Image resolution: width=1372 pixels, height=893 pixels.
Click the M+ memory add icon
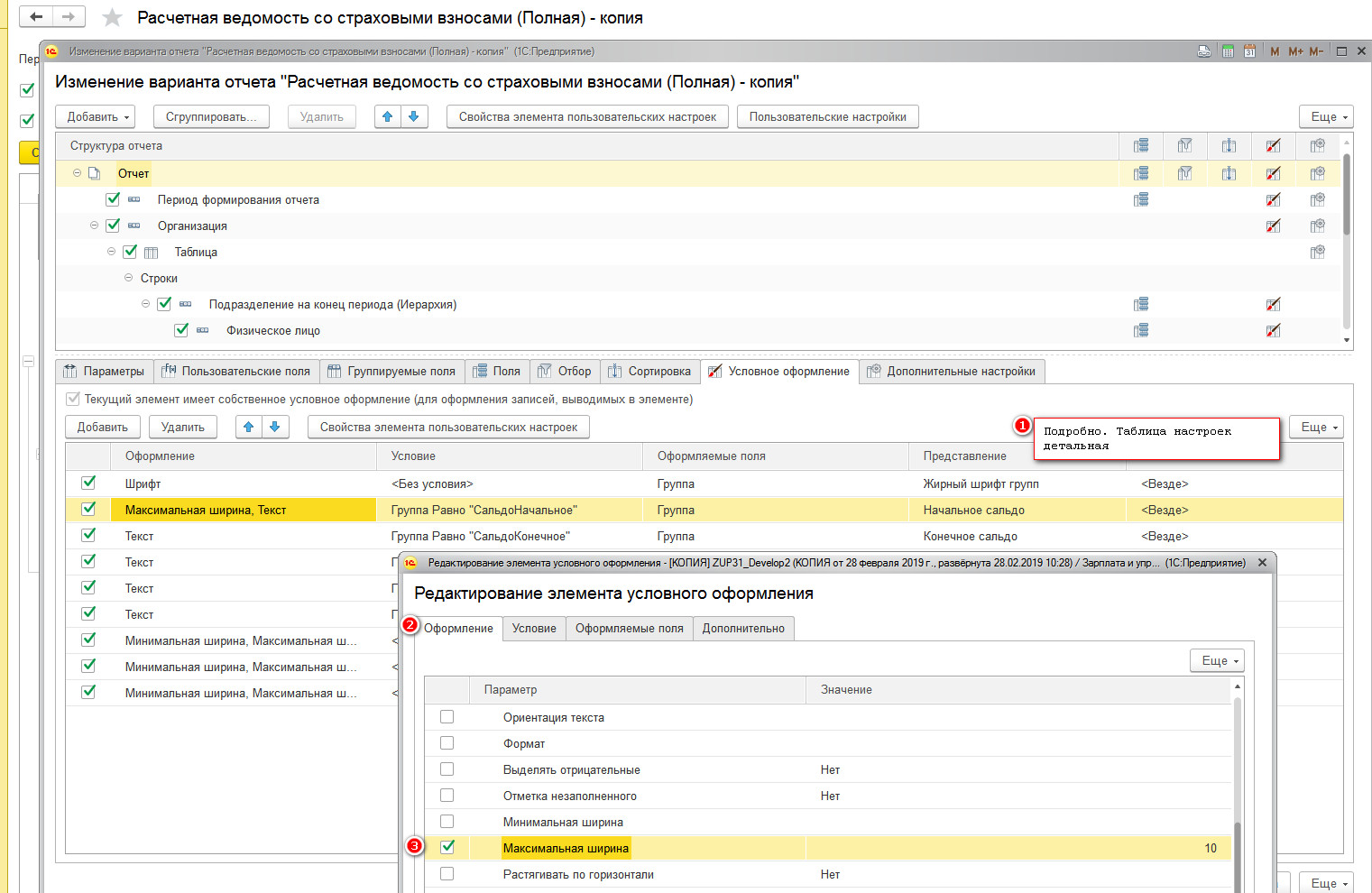[x=1295, y=51]
